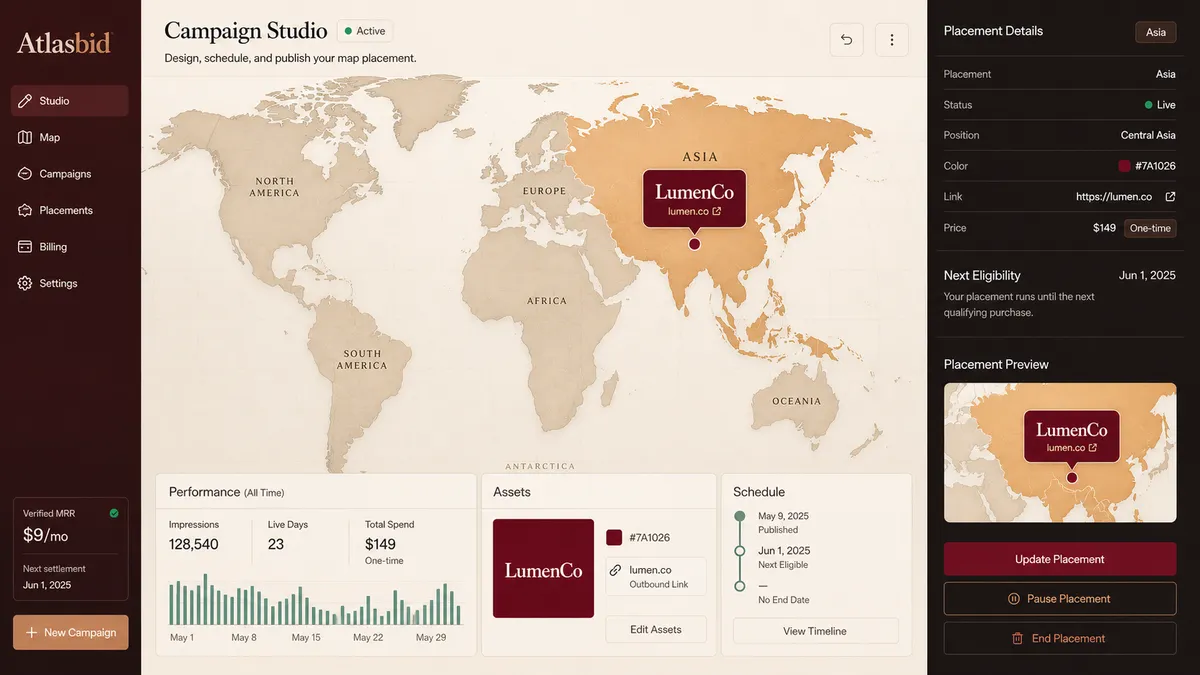Select North America on the map
Viewport: 1200px width, 675px height.
point(274,187)
